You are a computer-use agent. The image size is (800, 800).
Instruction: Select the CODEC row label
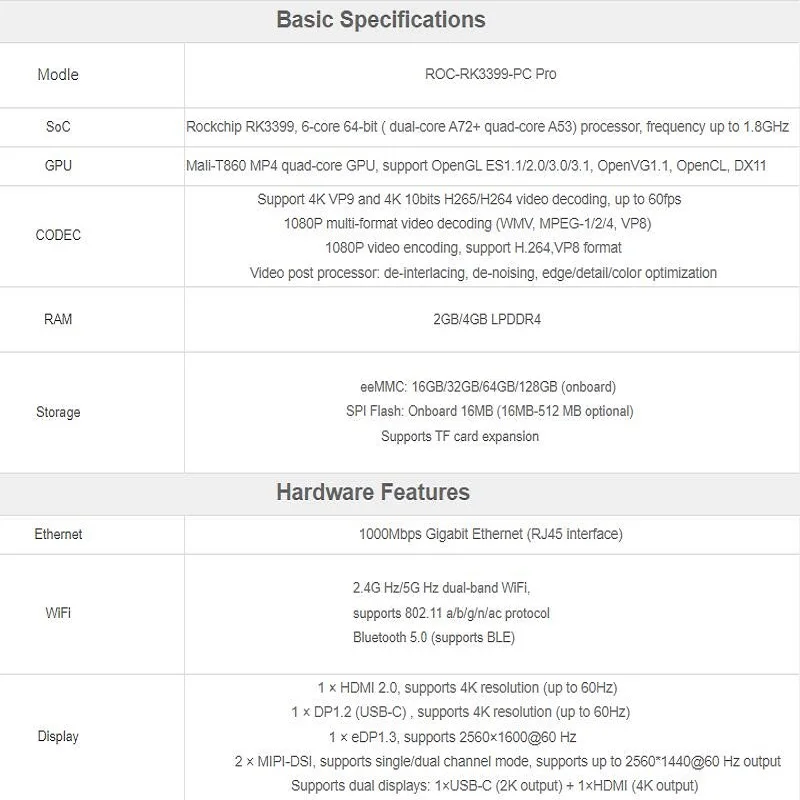(x=58, y=235)
